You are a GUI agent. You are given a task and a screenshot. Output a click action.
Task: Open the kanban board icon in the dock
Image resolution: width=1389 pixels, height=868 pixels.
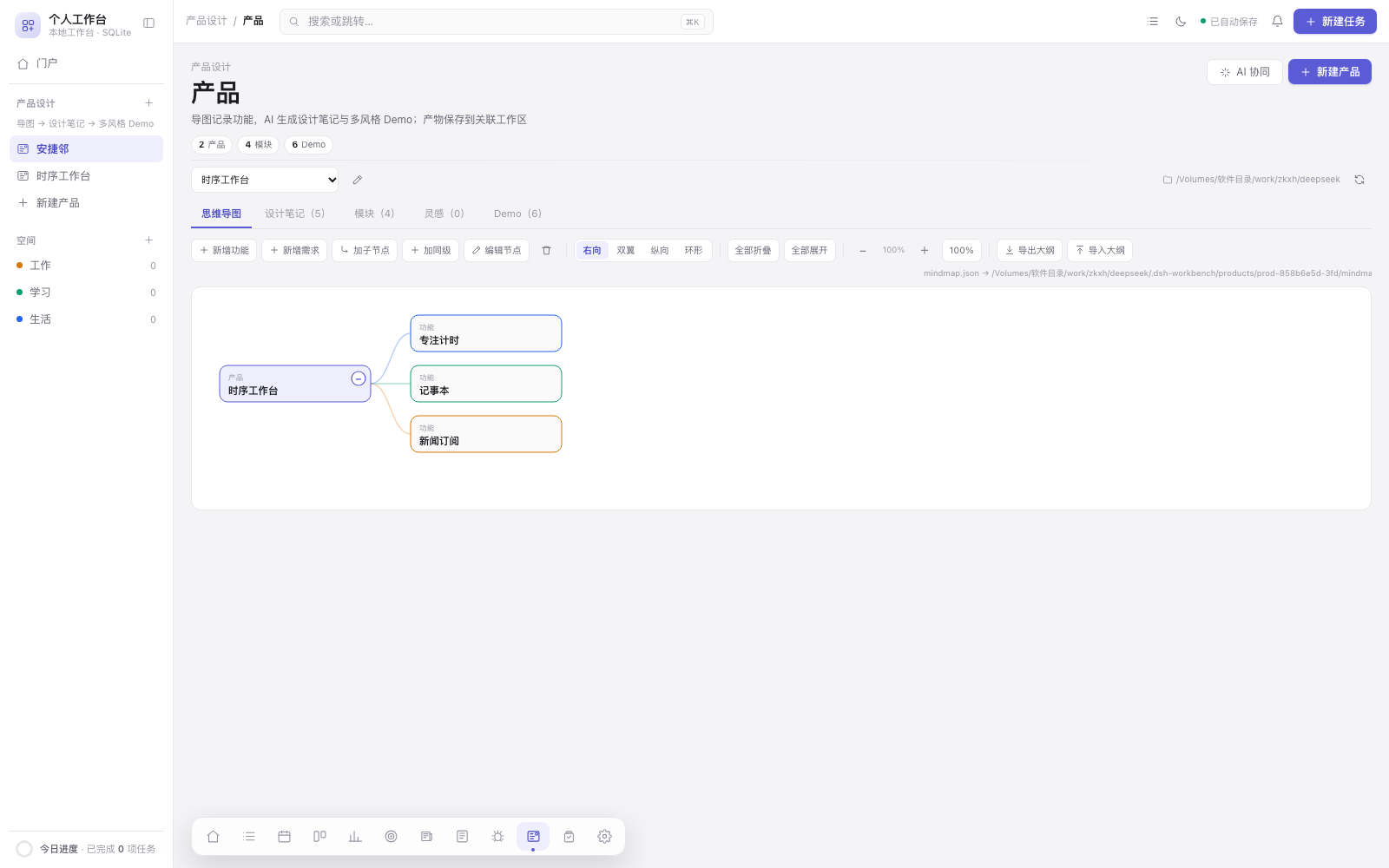pyautogui.click(x=319, y=837)
